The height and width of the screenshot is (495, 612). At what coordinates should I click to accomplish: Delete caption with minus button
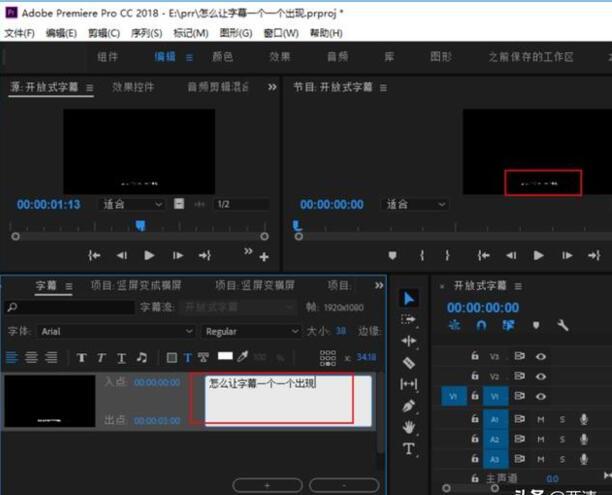[x=344, y=485]
